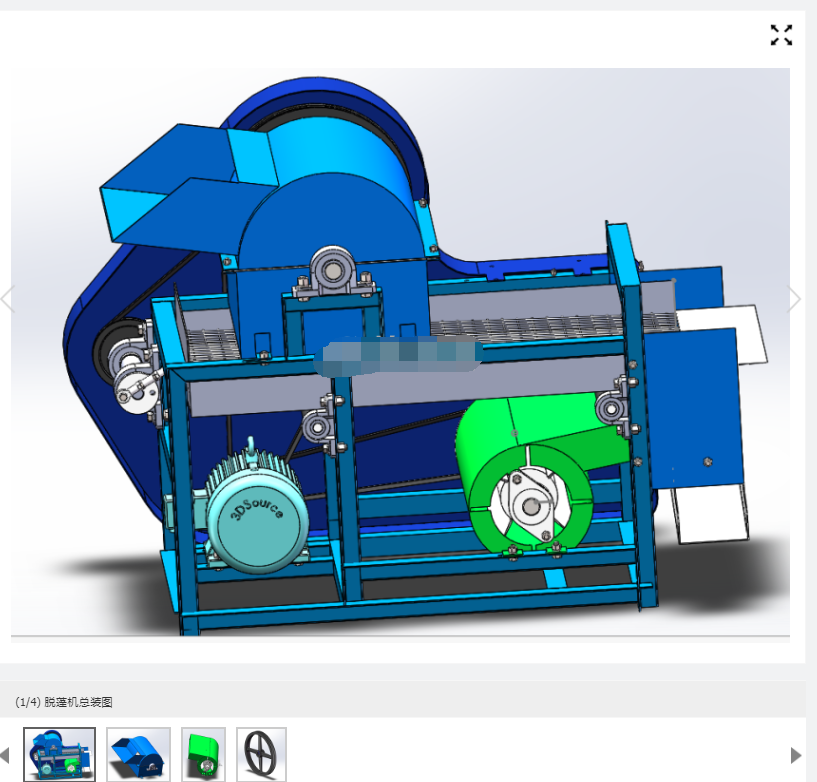Go to next image with right chevron
This screenshot has height=782, width=817.
pyautogui.click(x=794, y=300)
